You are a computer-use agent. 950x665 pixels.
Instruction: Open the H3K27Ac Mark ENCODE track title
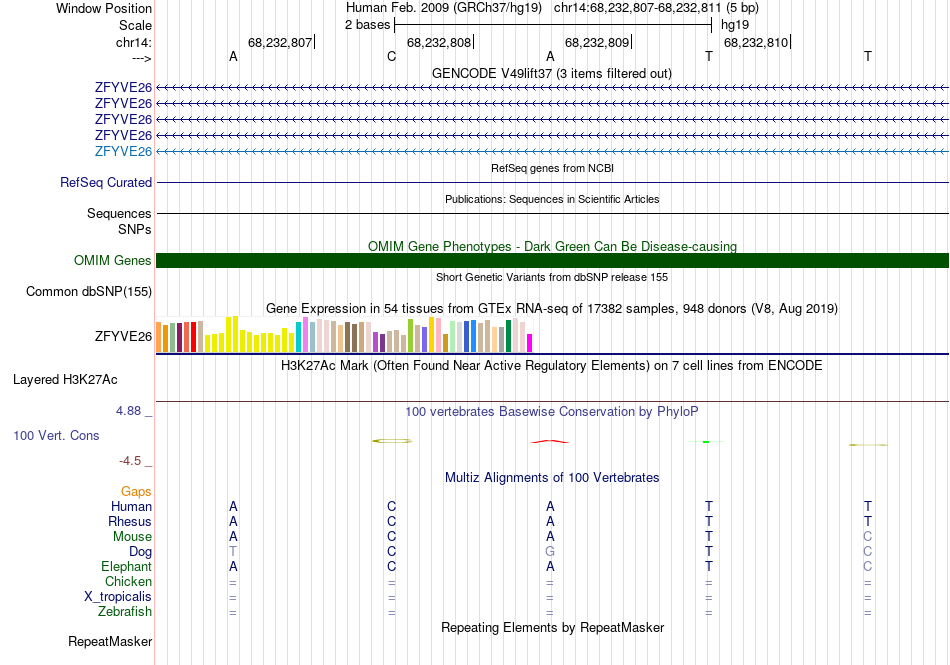click(x=551, y=366)
